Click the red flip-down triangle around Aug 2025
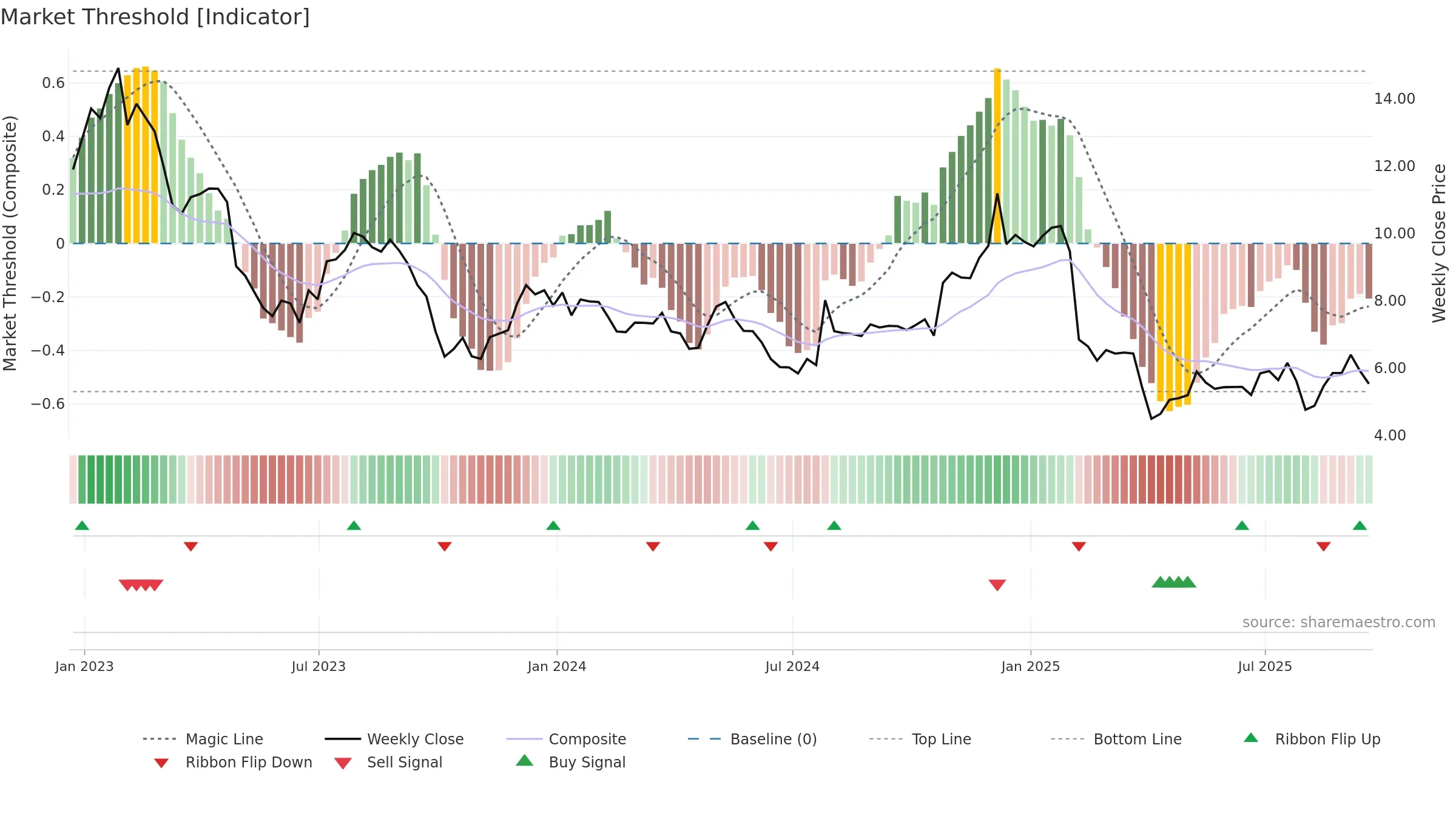The image size is (1456, 819). pyautogui.click(x=1324, y=547)
